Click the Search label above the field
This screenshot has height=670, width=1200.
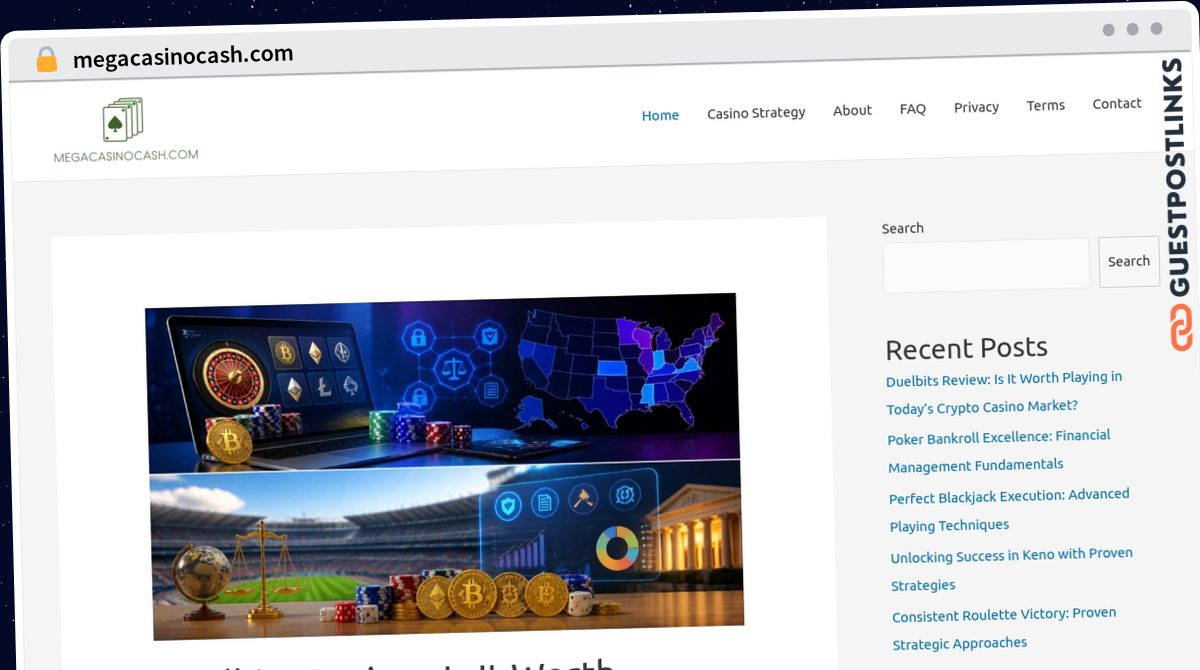click(902, 228)
